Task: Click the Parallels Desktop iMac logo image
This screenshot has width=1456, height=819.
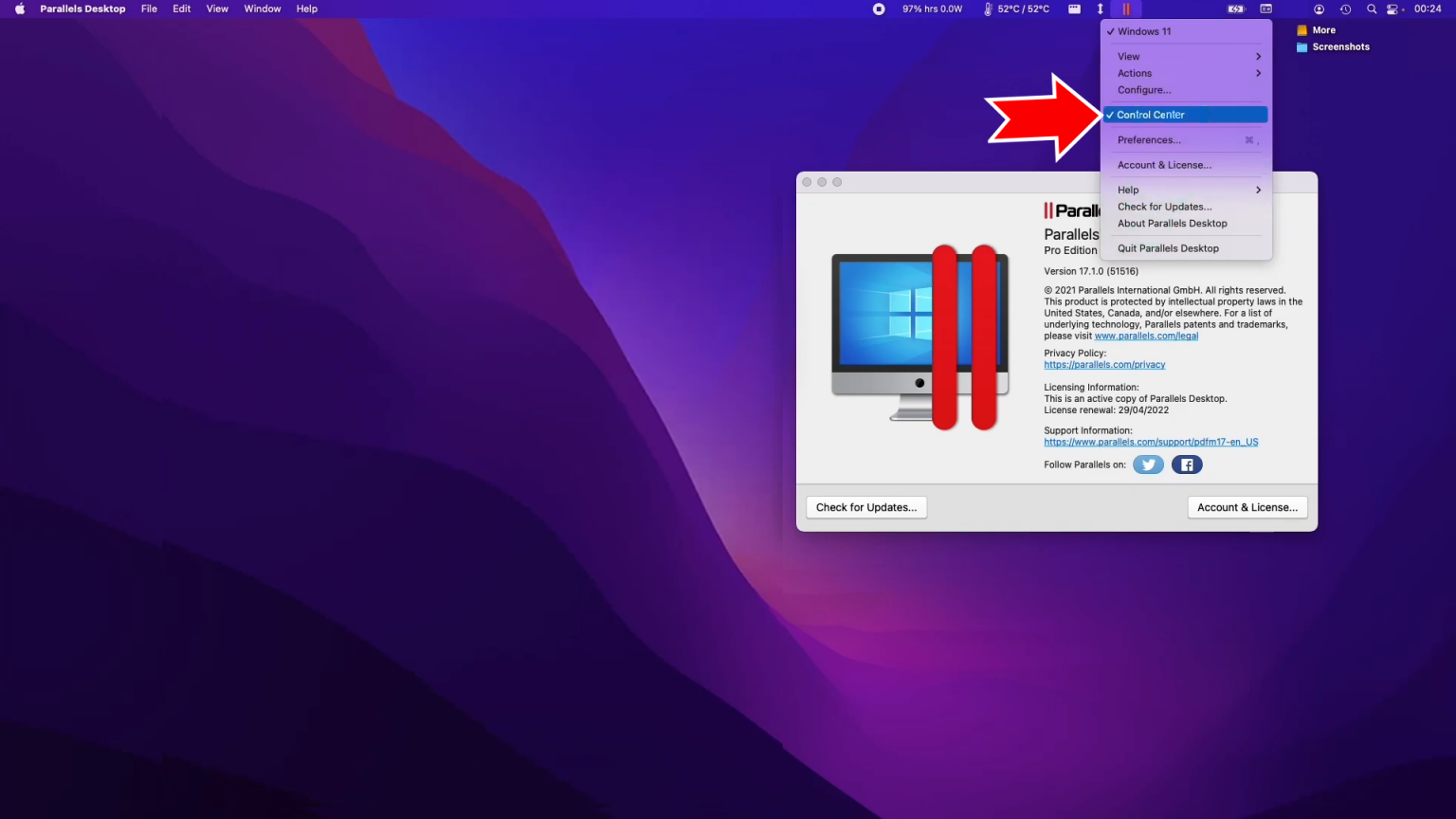Action: pyautogui.click(x=919, y=337)
